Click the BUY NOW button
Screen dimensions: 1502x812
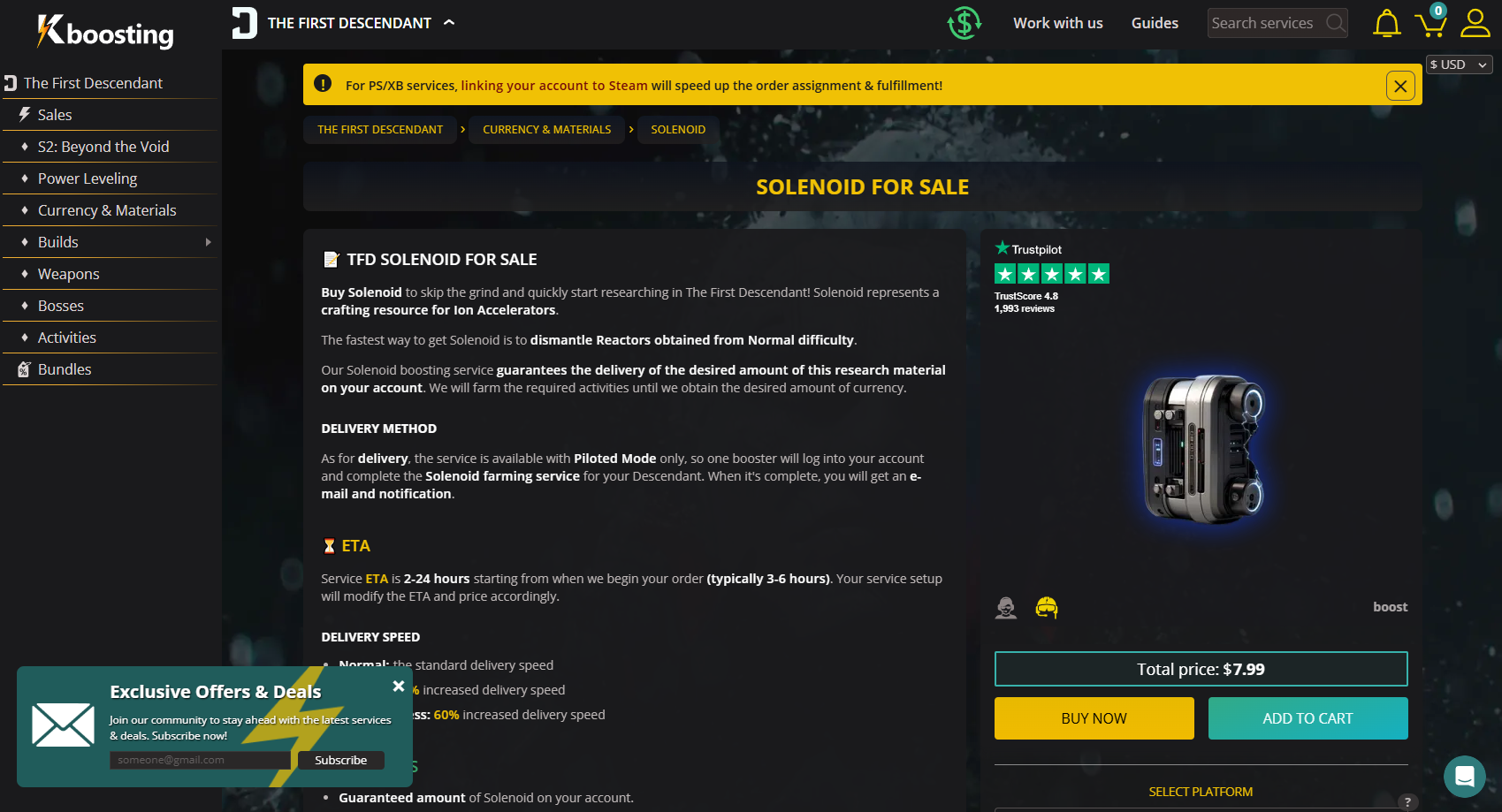point(1094,718)
